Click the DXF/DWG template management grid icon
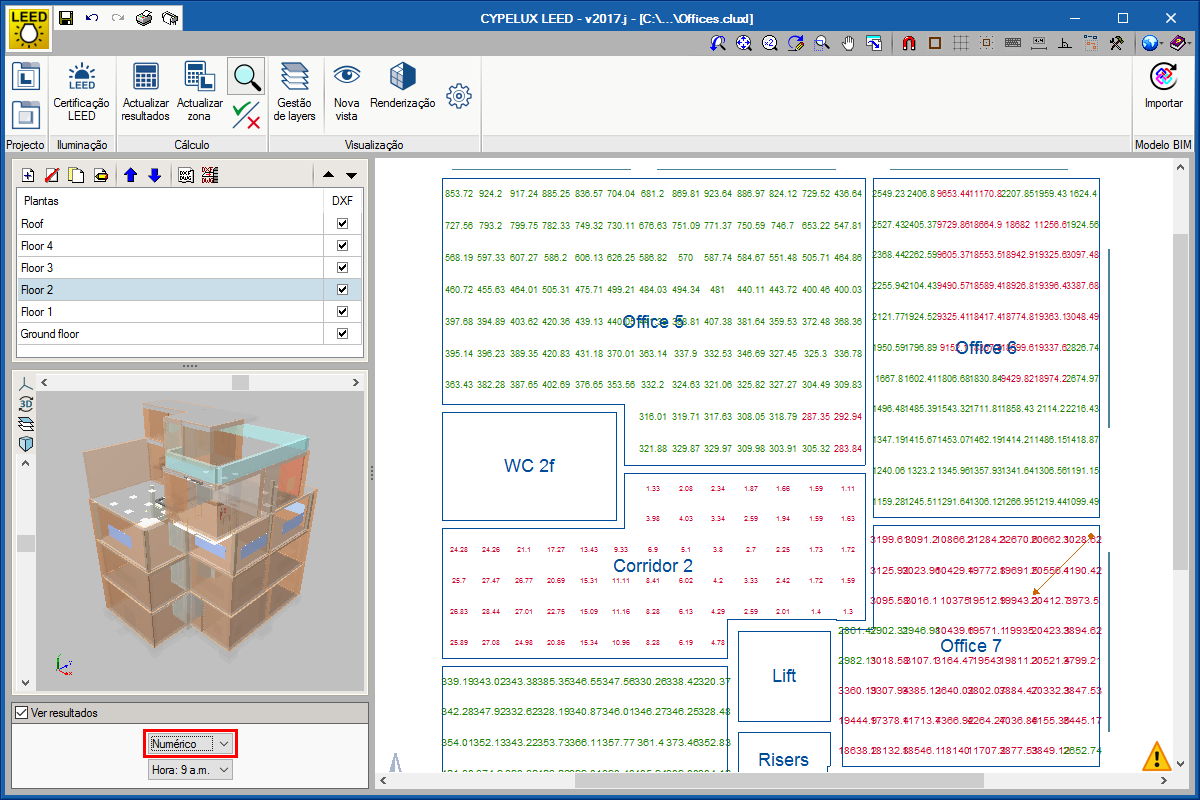Image resolution: width=1200 pixels, height=800 pixels. [209, 175]
